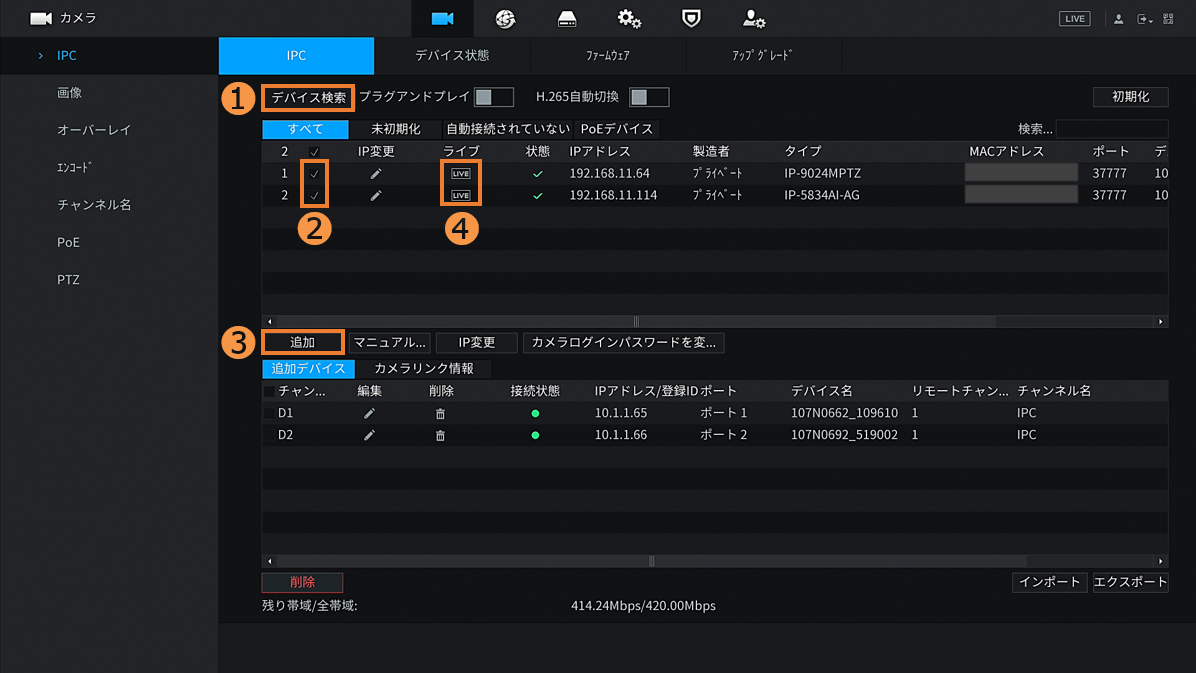This screenshot has width=1196, height=673.
Task: Click the pencil icon for 192.168.11.64
Action: (376, 173)
